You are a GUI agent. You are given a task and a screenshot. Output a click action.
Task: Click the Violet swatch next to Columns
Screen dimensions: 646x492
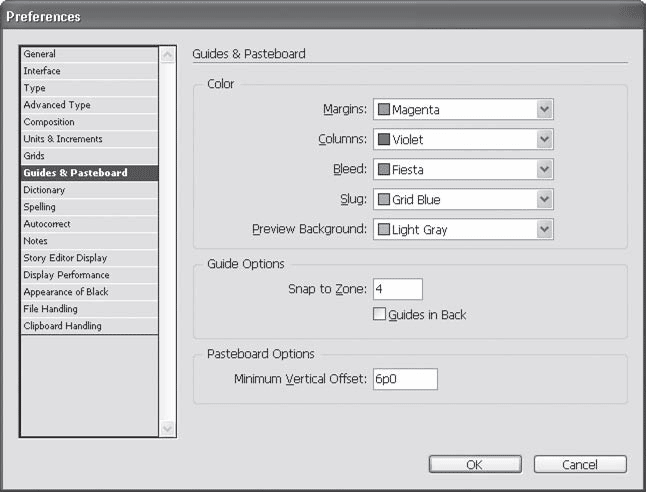point(383,140)
